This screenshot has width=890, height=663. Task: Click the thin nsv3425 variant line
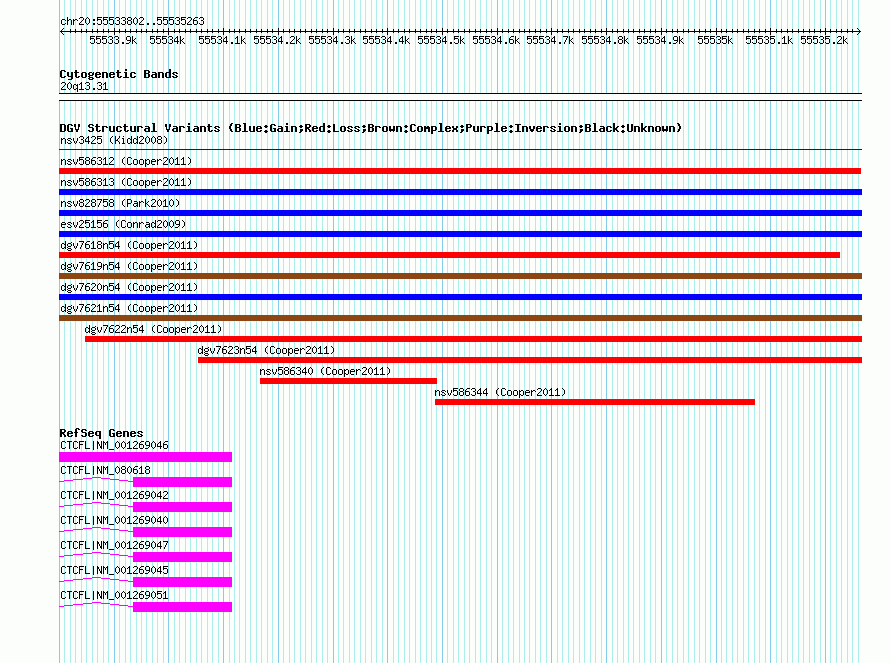(x=460, y=150)
